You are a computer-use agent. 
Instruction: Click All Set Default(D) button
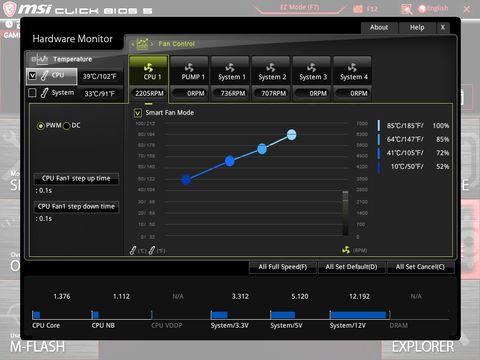351,267
